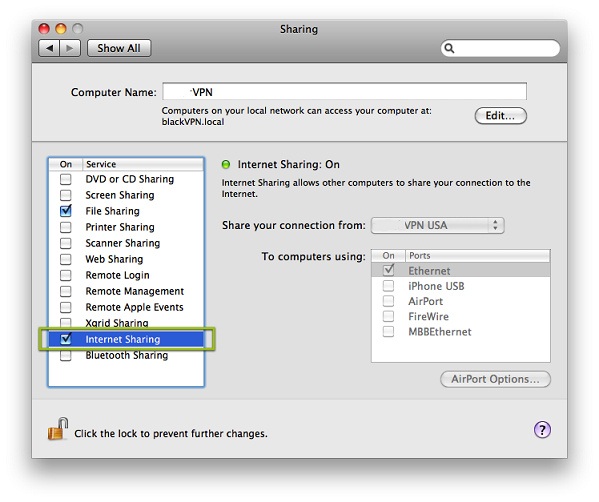Toggle the Internet Sharing checkbox
The width and height of the screenshot is (599, 502).
click(66, 338)
